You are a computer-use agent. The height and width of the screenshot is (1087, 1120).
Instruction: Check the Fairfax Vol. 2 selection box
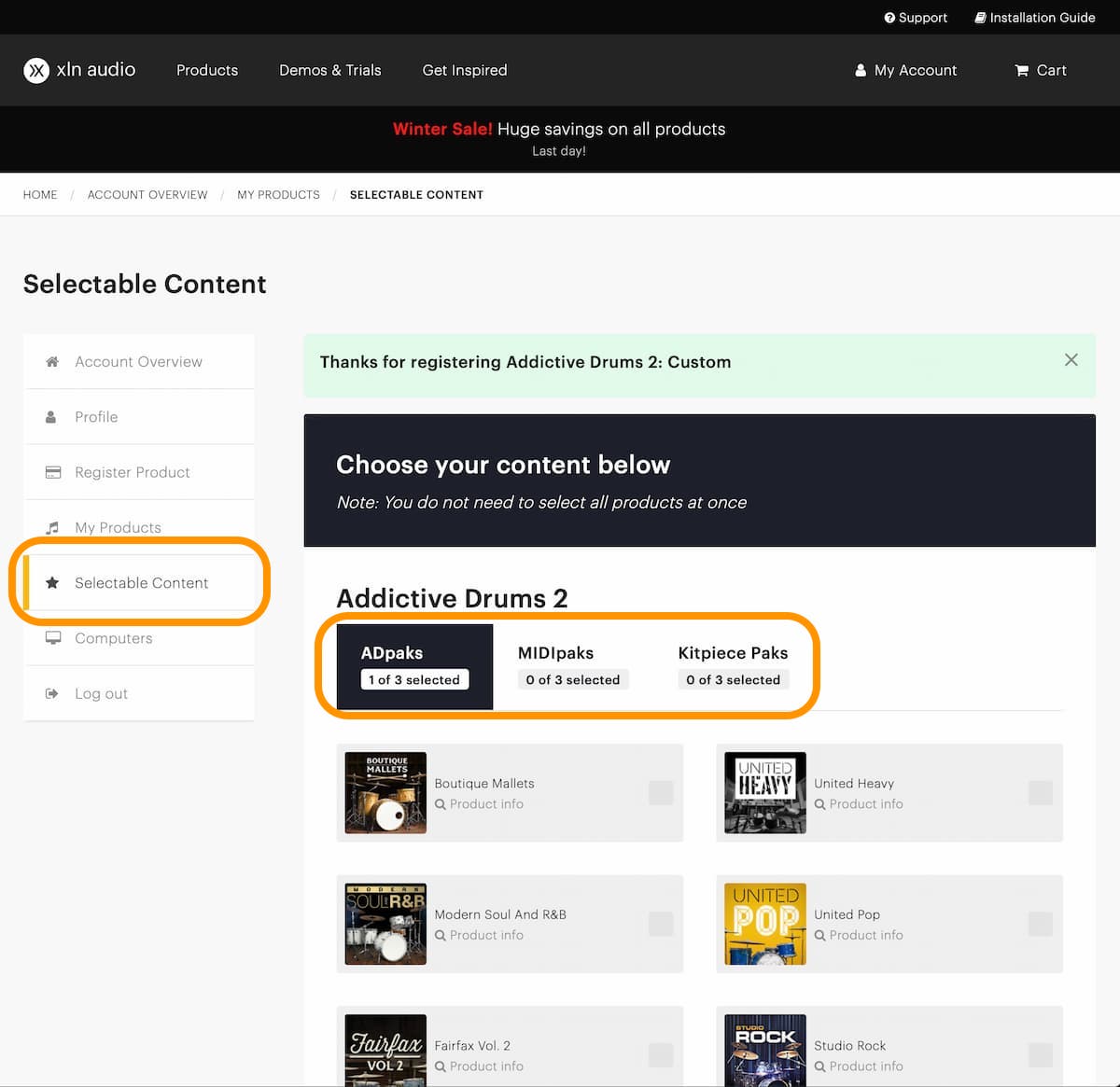[x=661, y=1055]
